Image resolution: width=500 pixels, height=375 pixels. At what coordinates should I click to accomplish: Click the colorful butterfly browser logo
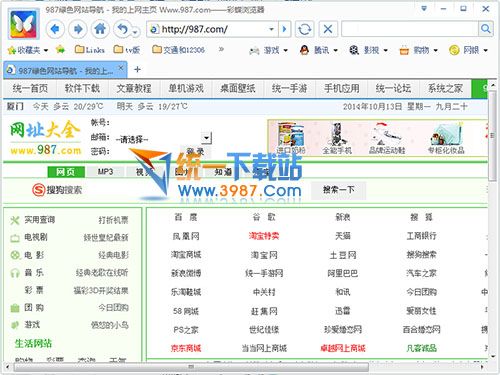pyautogui.click(x=23, y=25)
